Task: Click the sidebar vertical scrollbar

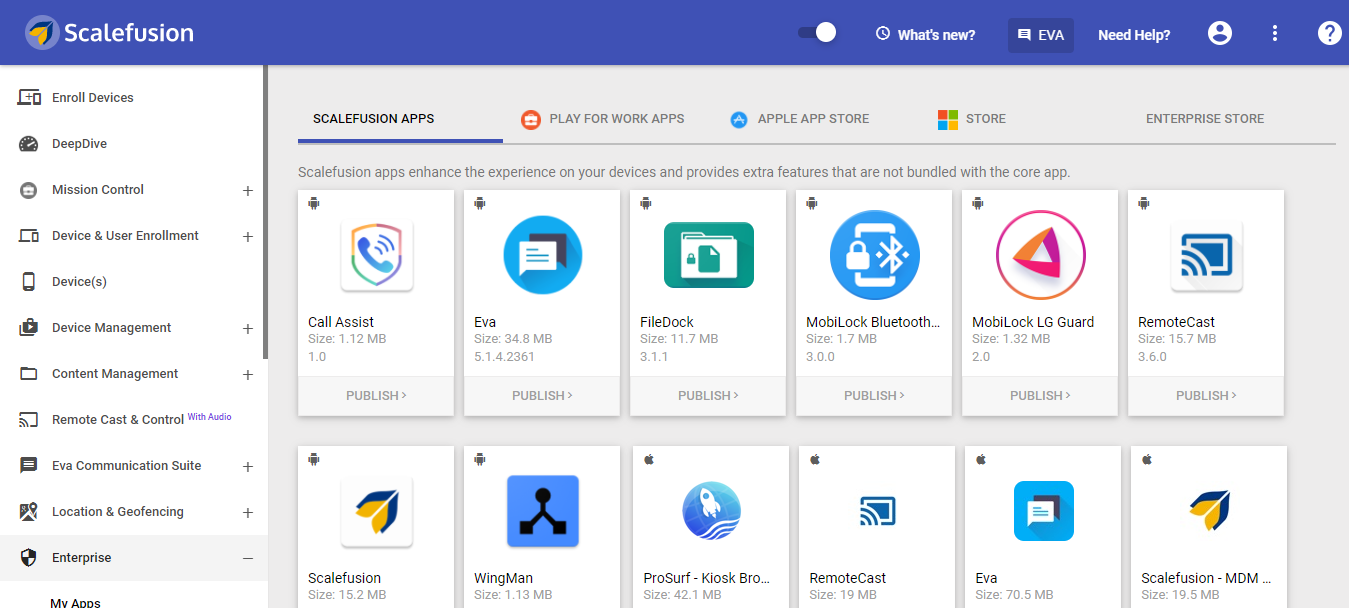Action: pos(265,212)
